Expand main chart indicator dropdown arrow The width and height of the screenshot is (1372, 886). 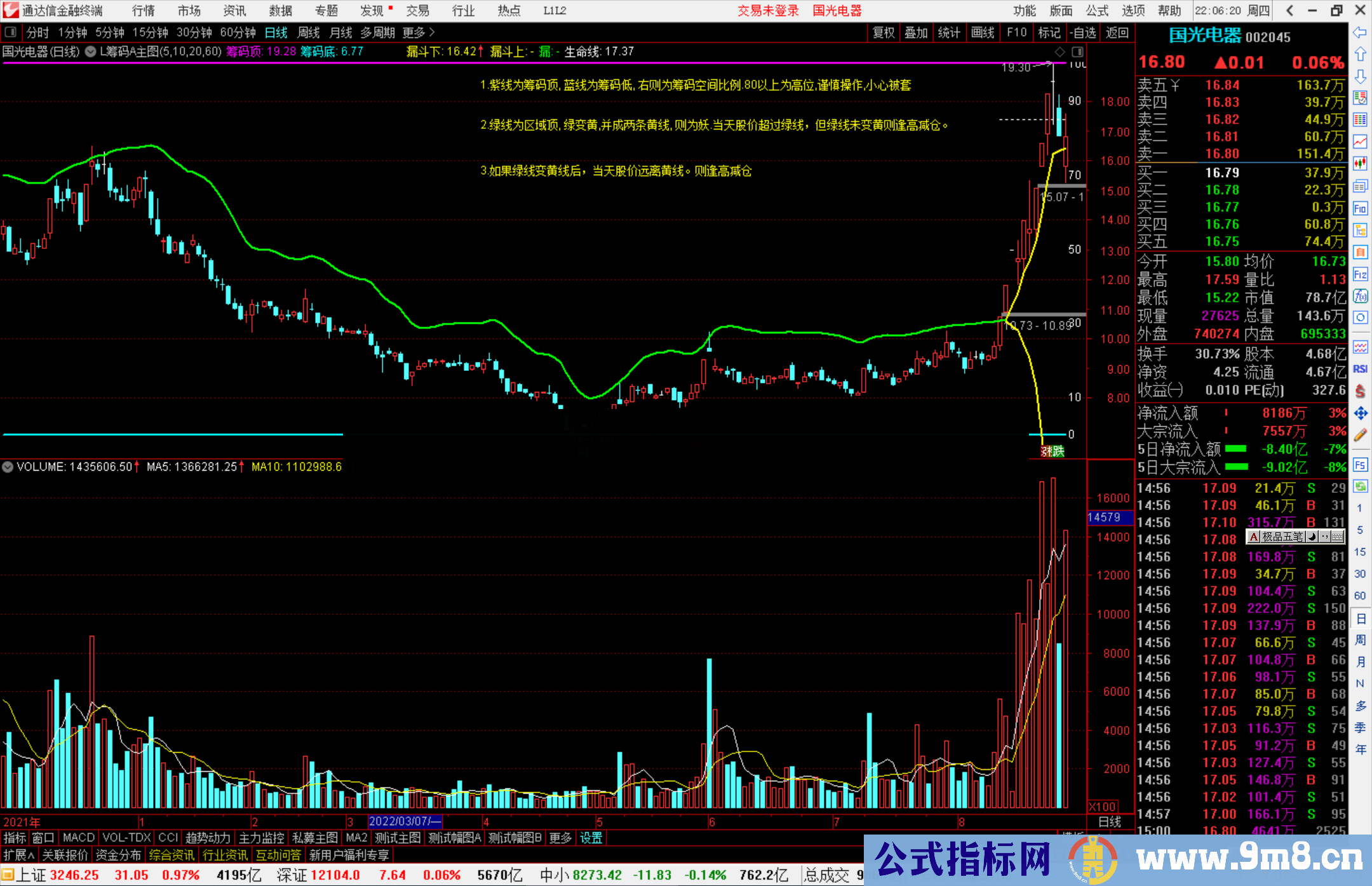[x=91, y=51]
